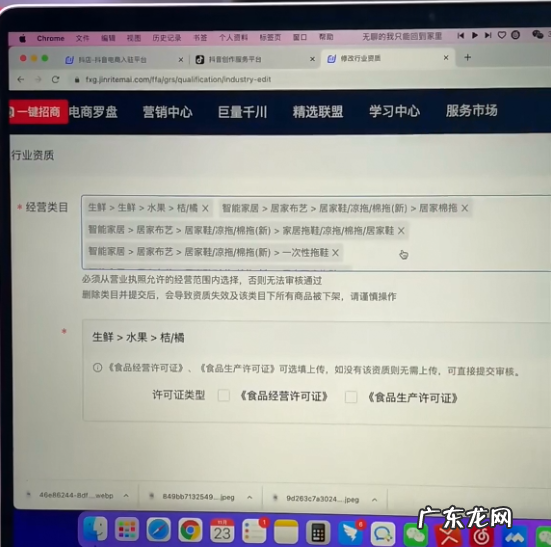Open the Notes app in dock

(x=286, y=532)
